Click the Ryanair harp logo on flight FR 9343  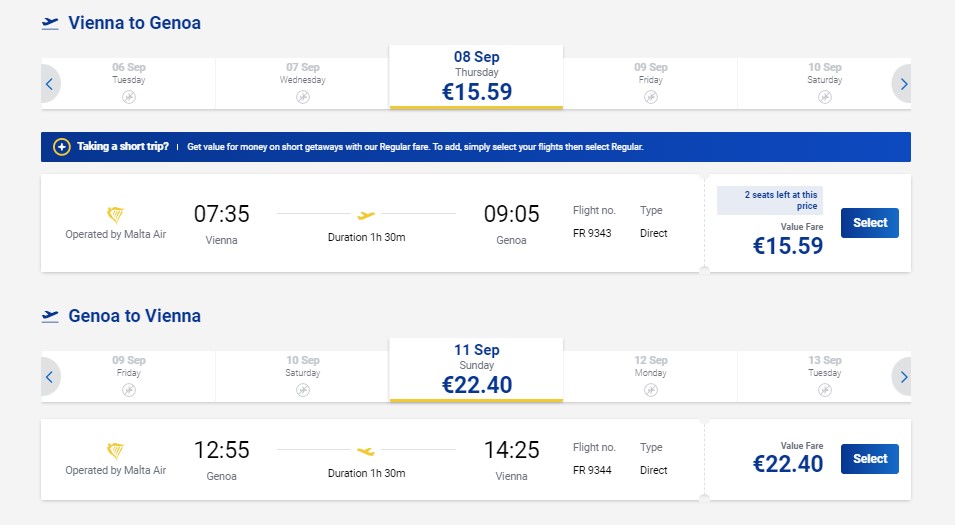[116, 215]
